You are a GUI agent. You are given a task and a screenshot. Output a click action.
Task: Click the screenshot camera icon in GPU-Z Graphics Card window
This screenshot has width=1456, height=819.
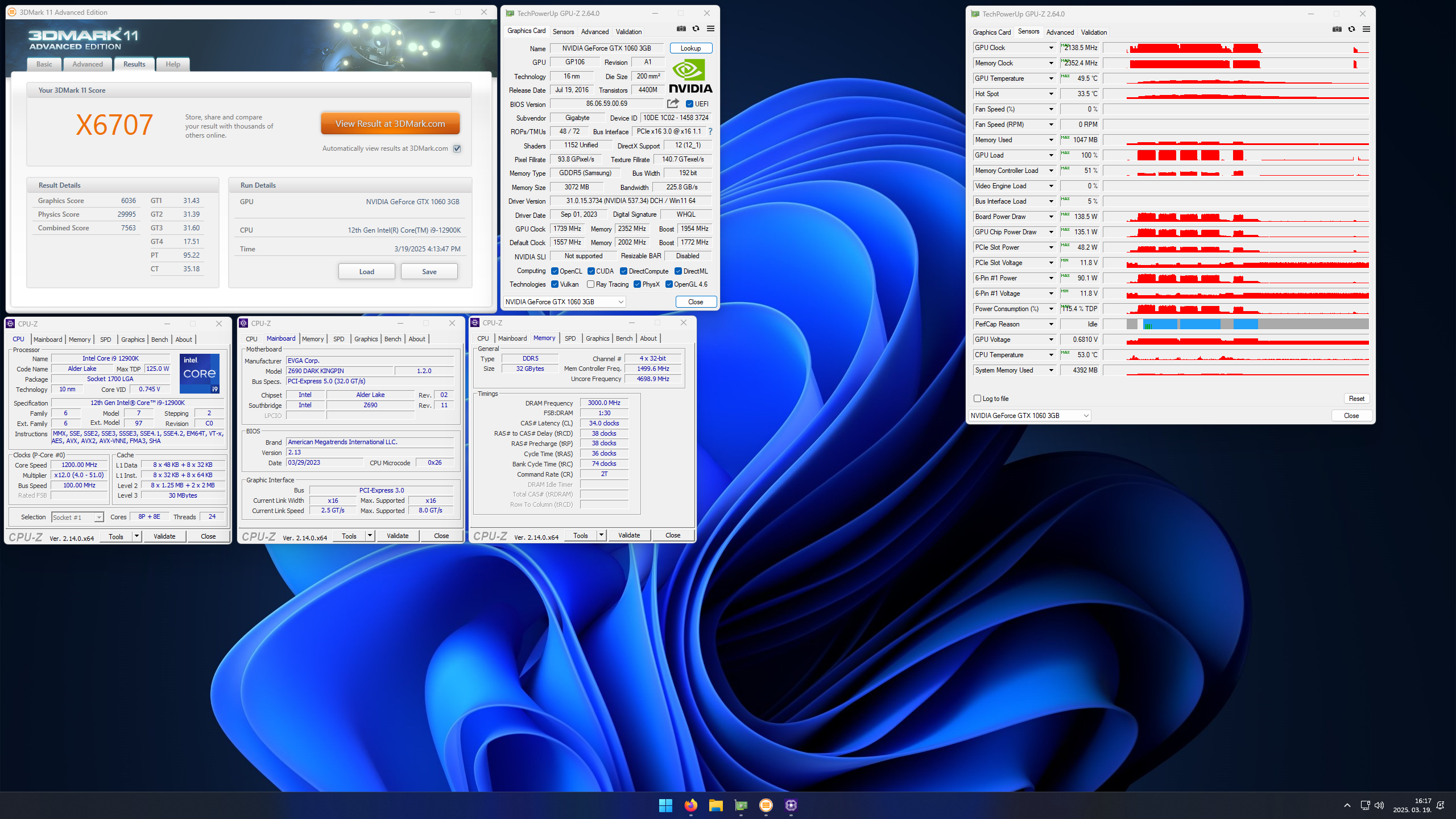(x=681, y=28)
